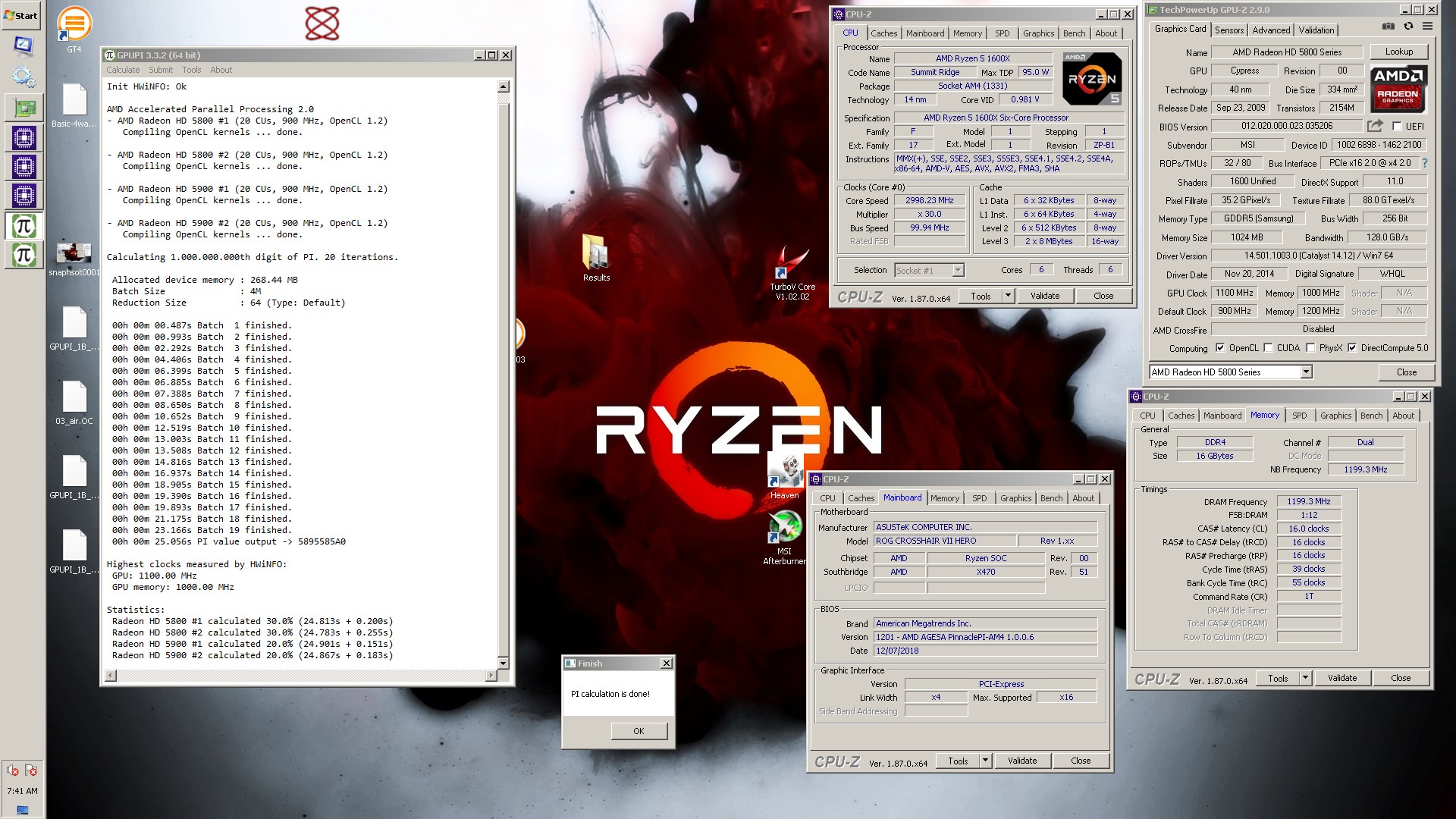Click the ROG CROSSHAIR VII HERO model field

coord(945,541)
